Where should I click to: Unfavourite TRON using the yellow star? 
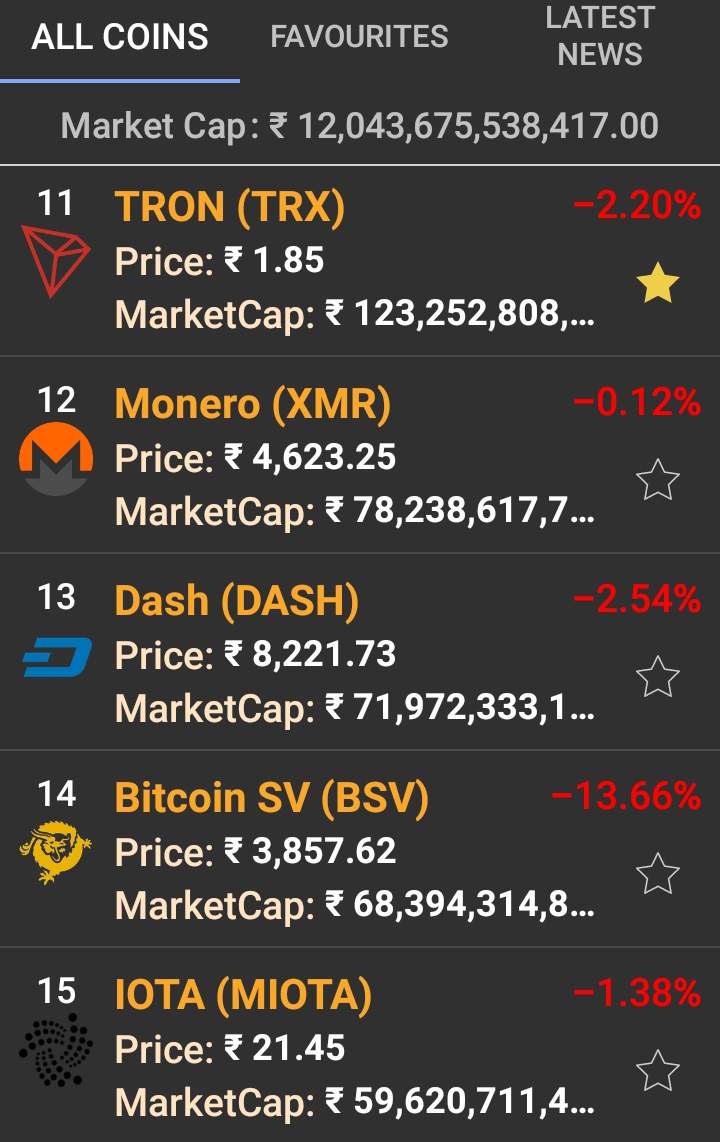click(658, 285)
